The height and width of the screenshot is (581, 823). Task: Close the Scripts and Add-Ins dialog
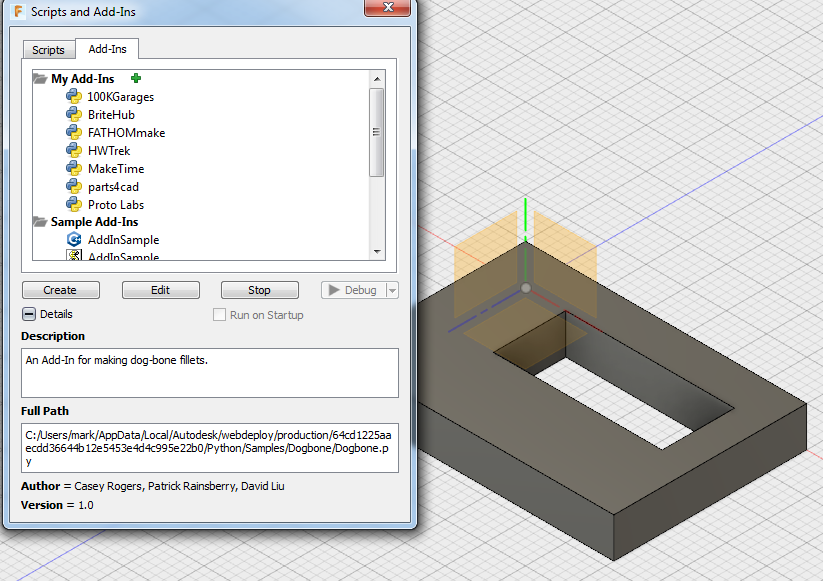tap(387, 7)
